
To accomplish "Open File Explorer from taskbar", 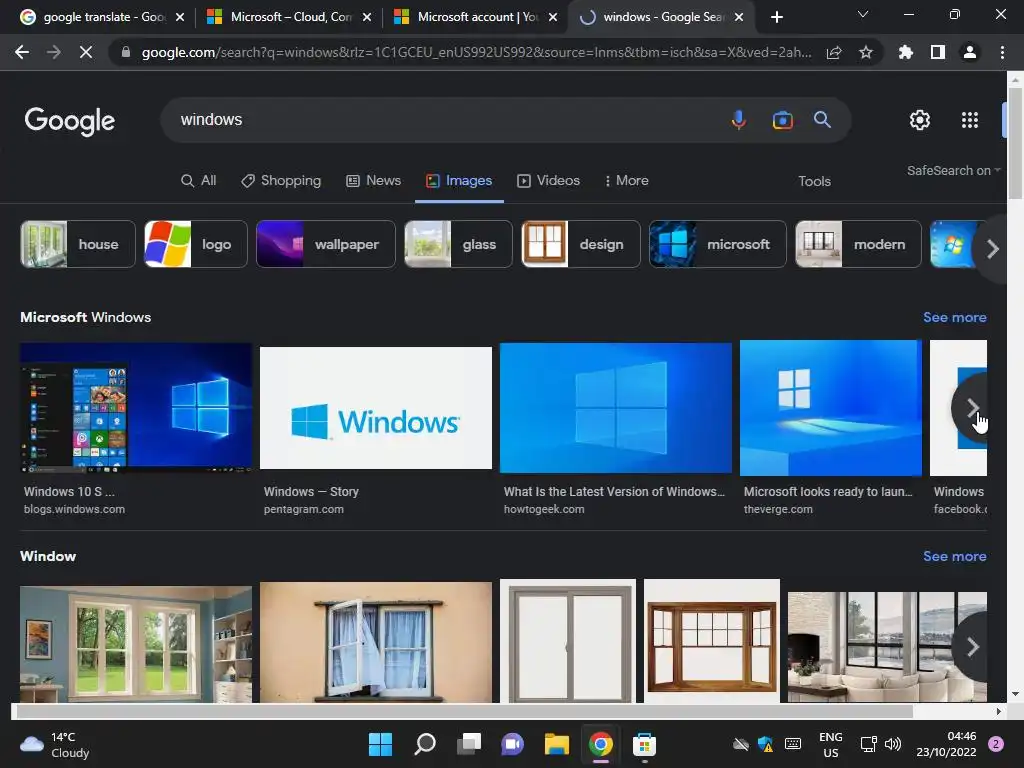I will tap(557, 744).
